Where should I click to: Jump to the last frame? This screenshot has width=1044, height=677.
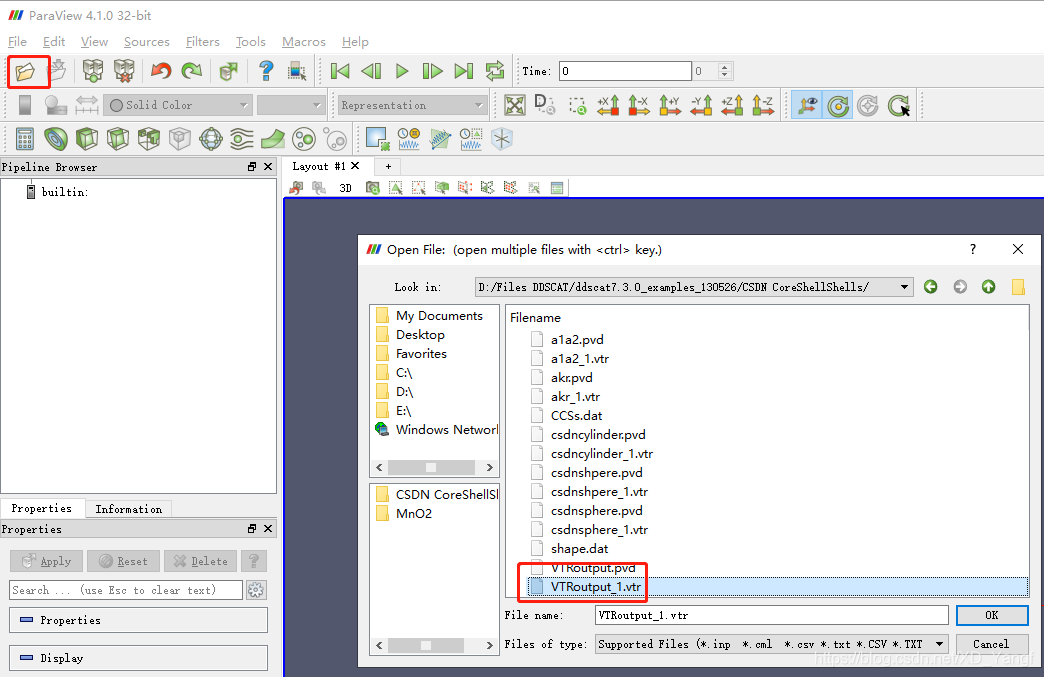pos(463,71)
